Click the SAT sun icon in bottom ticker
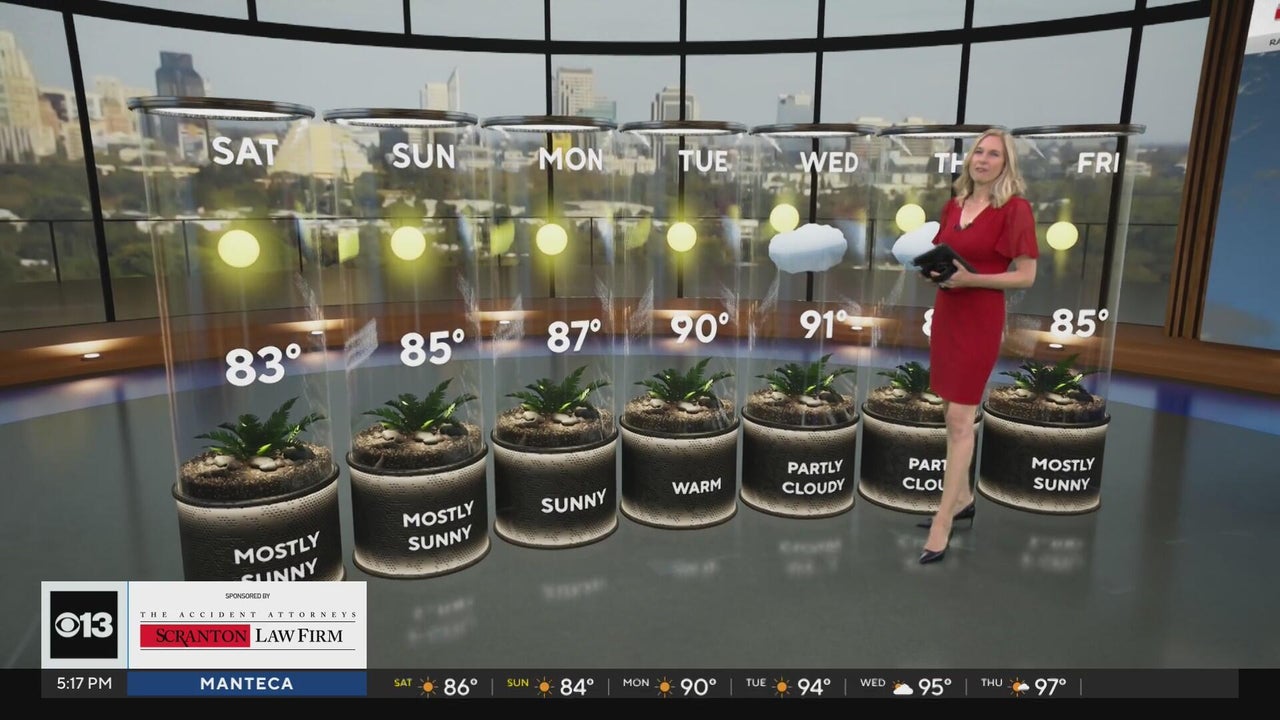1280x720 pixels. (x=429, y=687)
